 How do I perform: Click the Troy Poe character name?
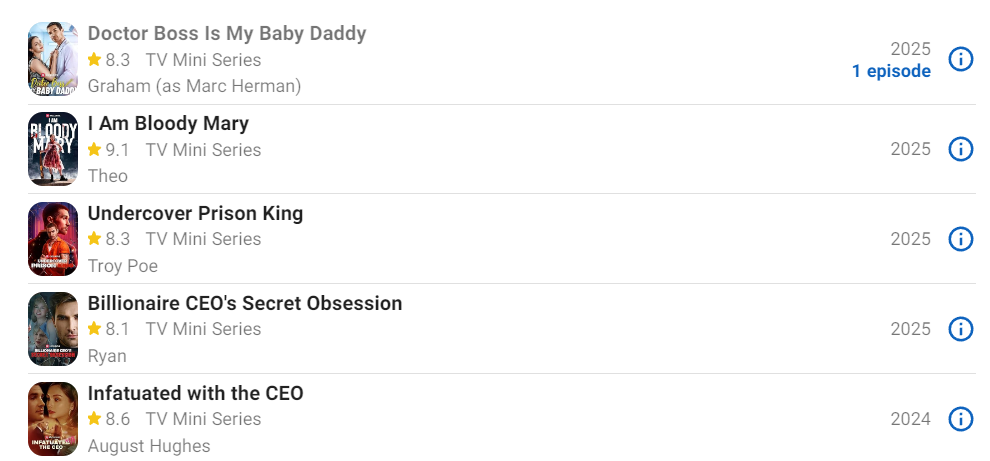pos(122,266)
